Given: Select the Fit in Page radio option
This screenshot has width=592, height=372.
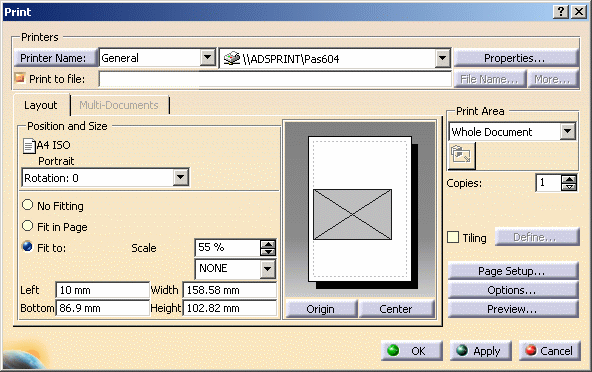Looking at the screenshot, I should (x=28, y=226).
